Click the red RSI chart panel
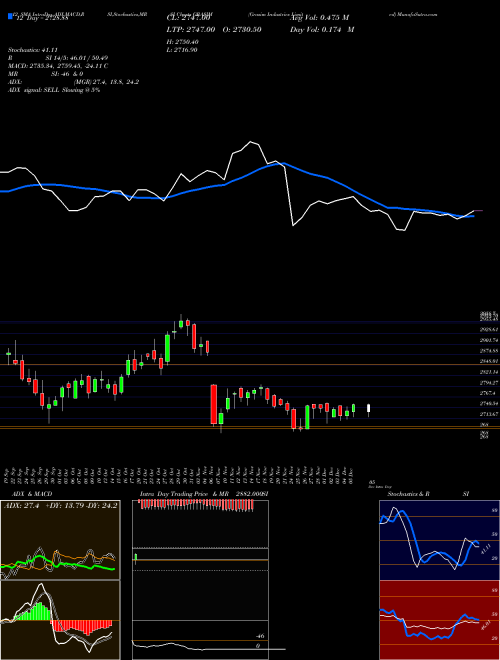Image resolution: width=500 pixels, height=660 pixels. (x=439, y=620)
